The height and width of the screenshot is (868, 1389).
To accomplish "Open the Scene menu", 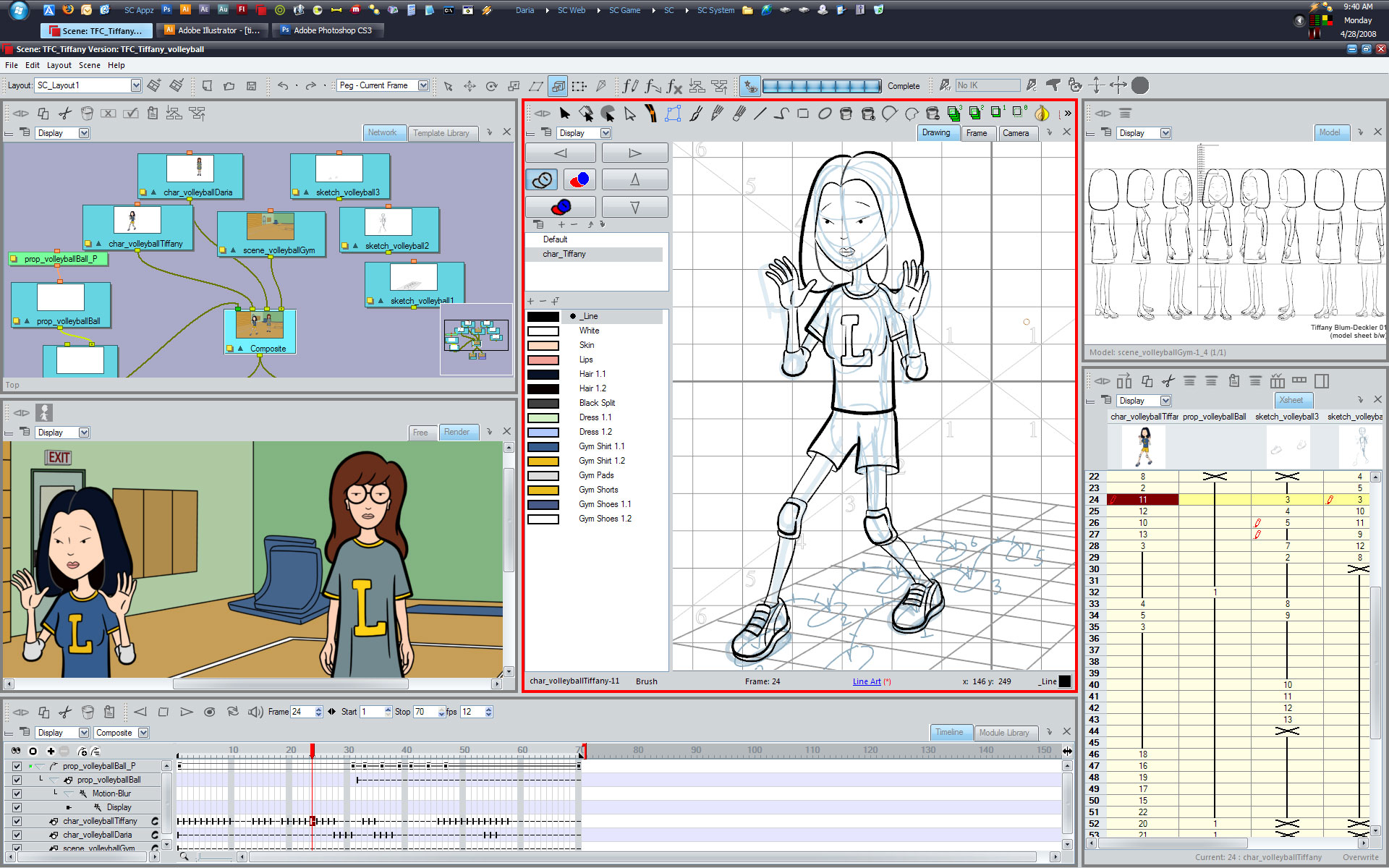I will tap(90, 65).
